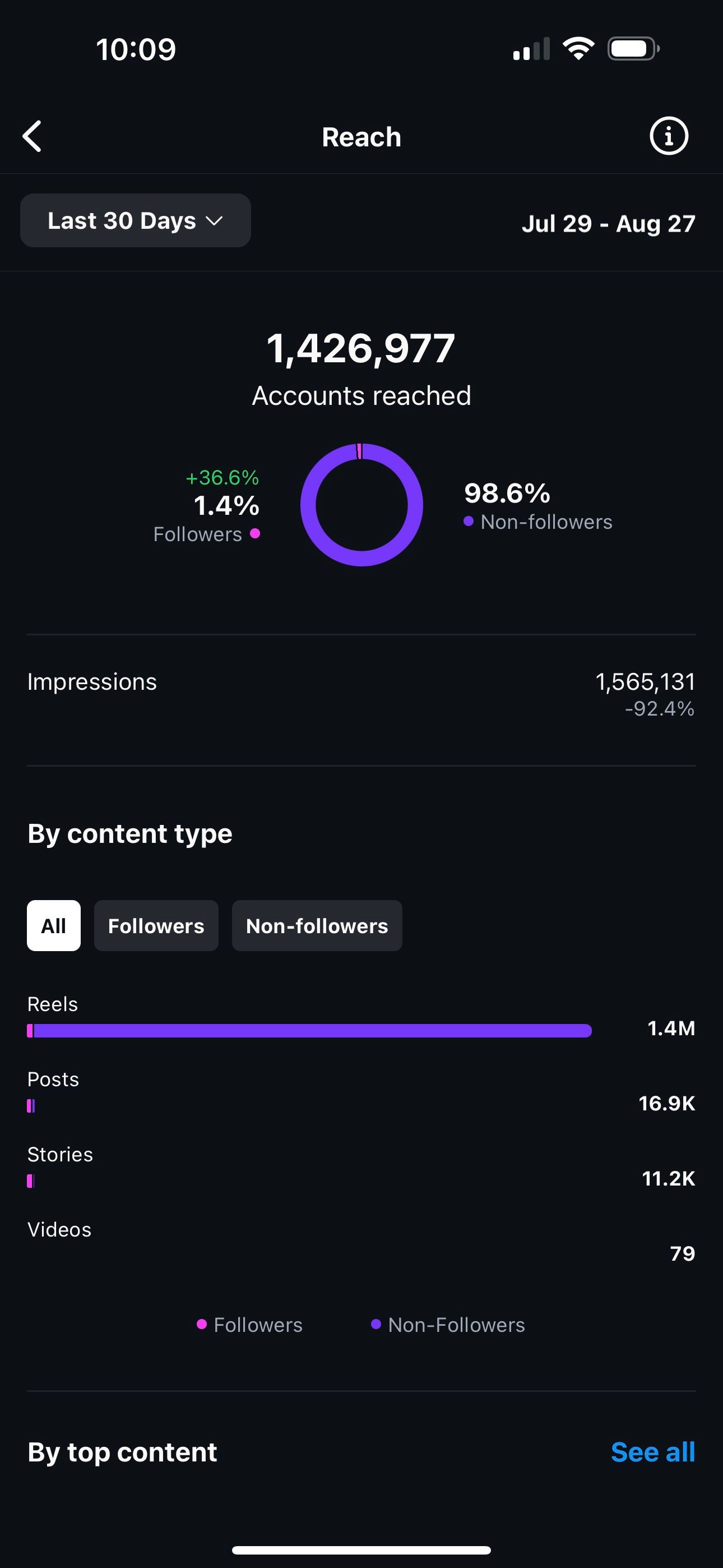Tap the Wi-Fi status icon
This screenshot has width=723, height=1568.
578,49
